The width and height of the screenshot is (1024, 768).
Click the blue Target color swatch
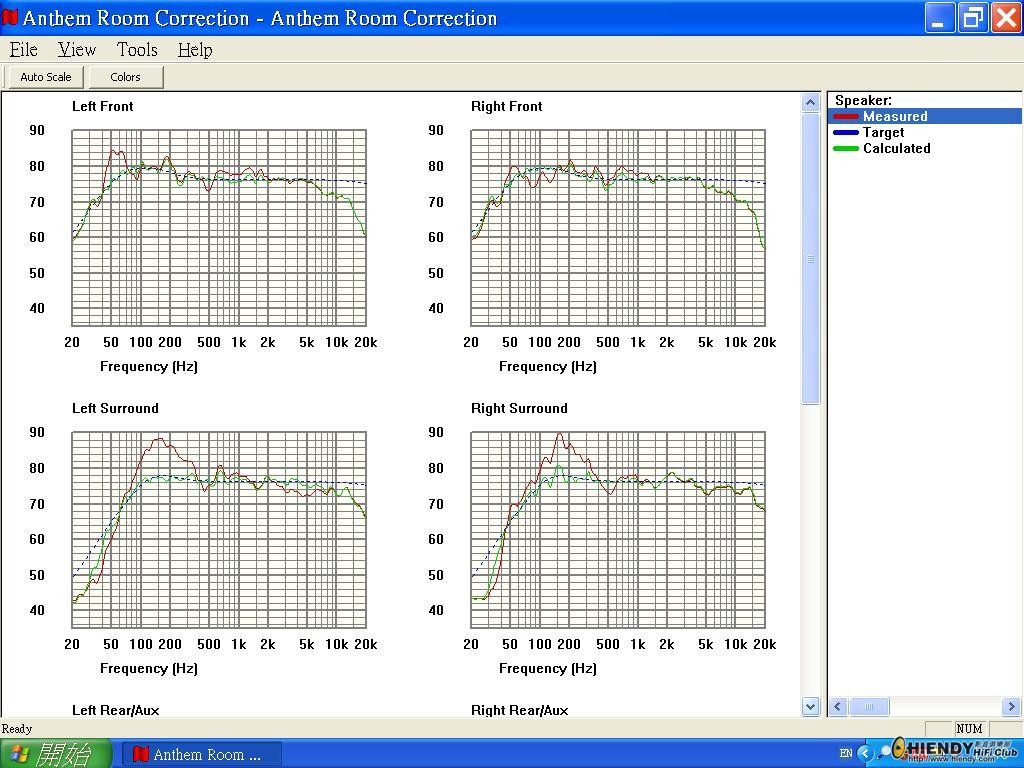pyautogui.click(x=846, y=133)
